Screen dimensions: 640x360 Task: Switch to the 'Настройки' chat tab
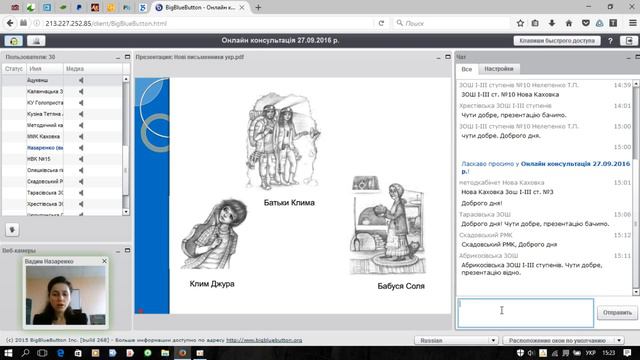click(x=499, y=69)
